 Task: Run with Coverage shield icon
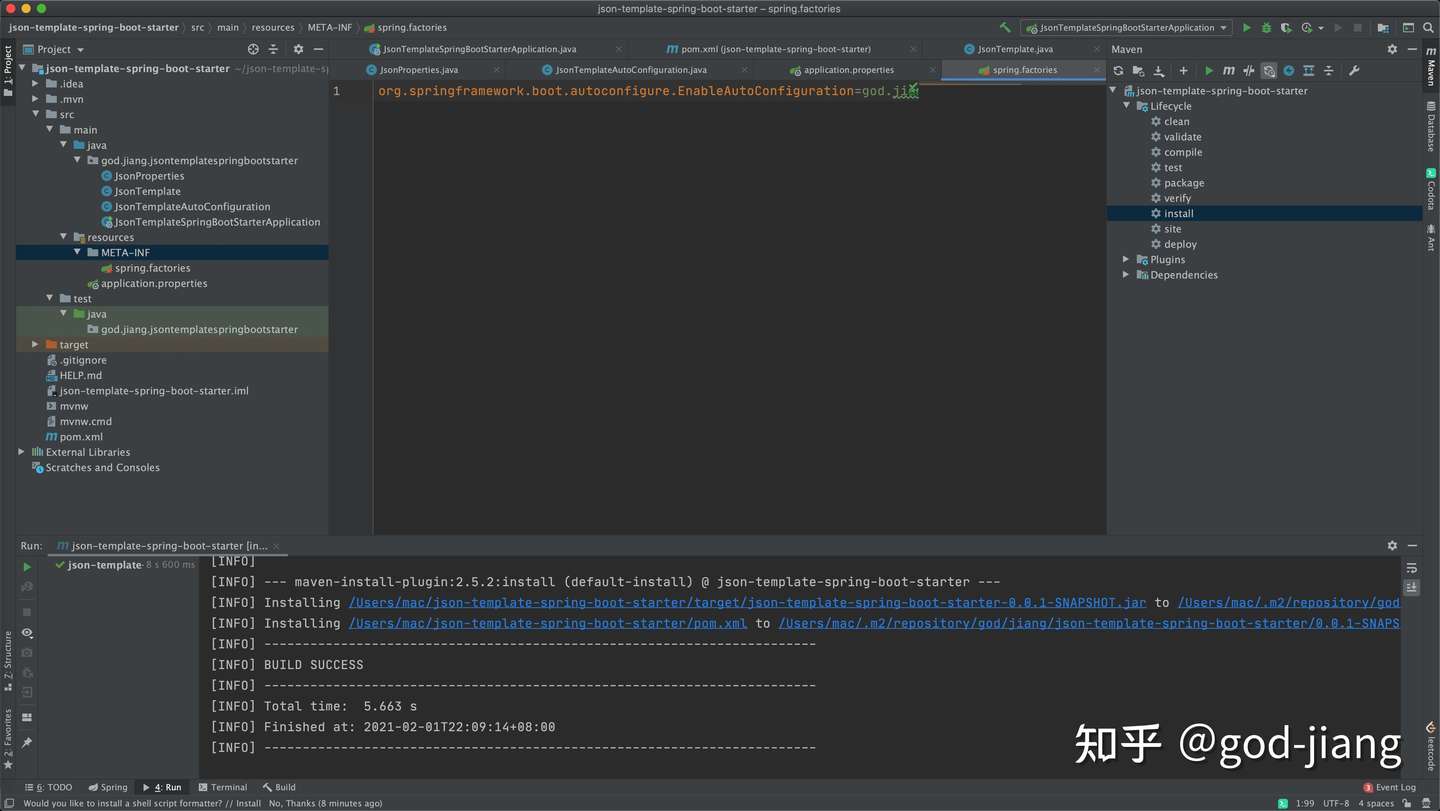click(1287, 28)
